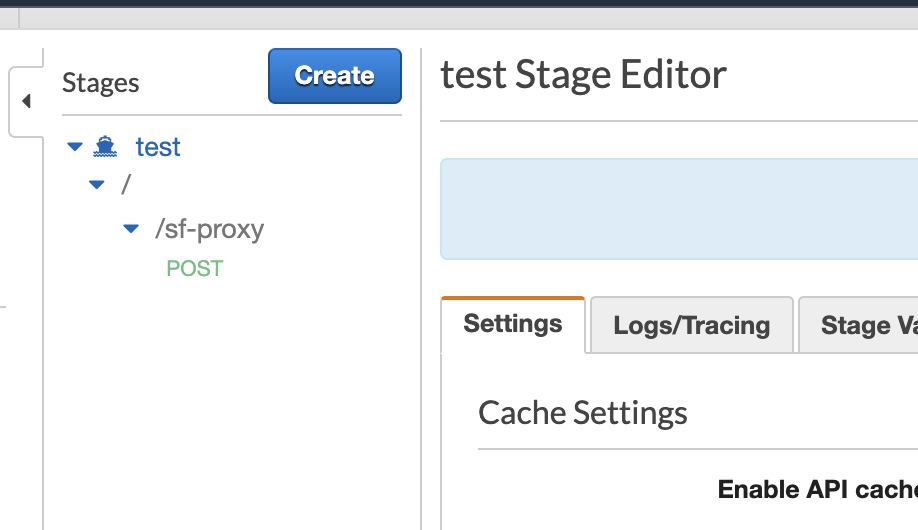Viewport: 918px width, 530px height.
Task: Collapse the root slash resource arrow
Action: tap(96, 184)
